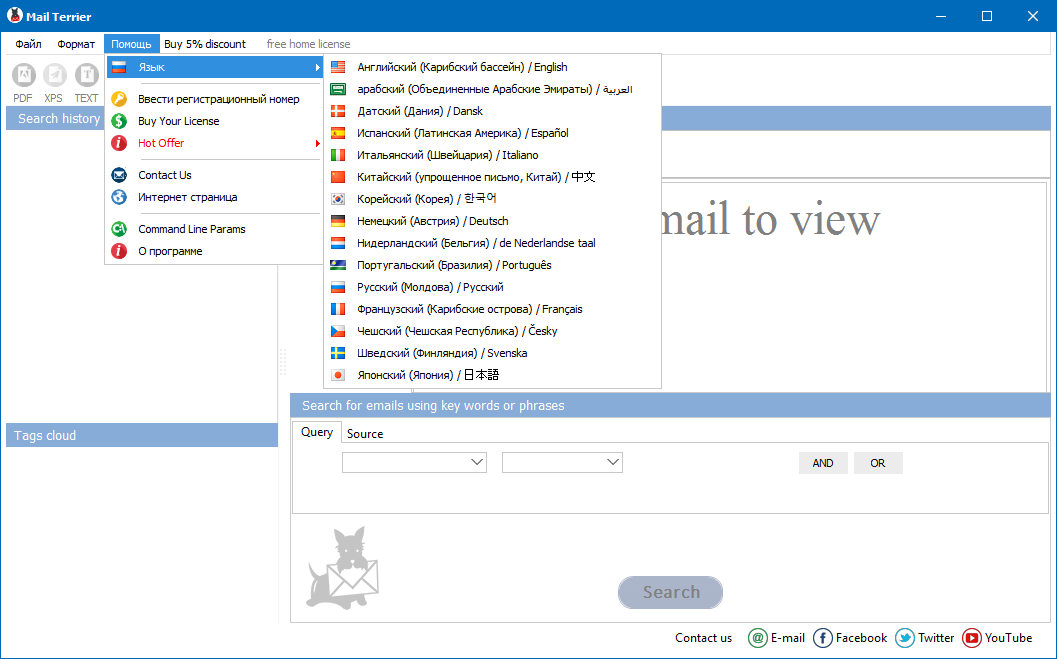The width and height of the screenshot is (1057, 659).
Task: Click the Russian flag icon beside Русский (Молдова)
Action: point(338,287)
